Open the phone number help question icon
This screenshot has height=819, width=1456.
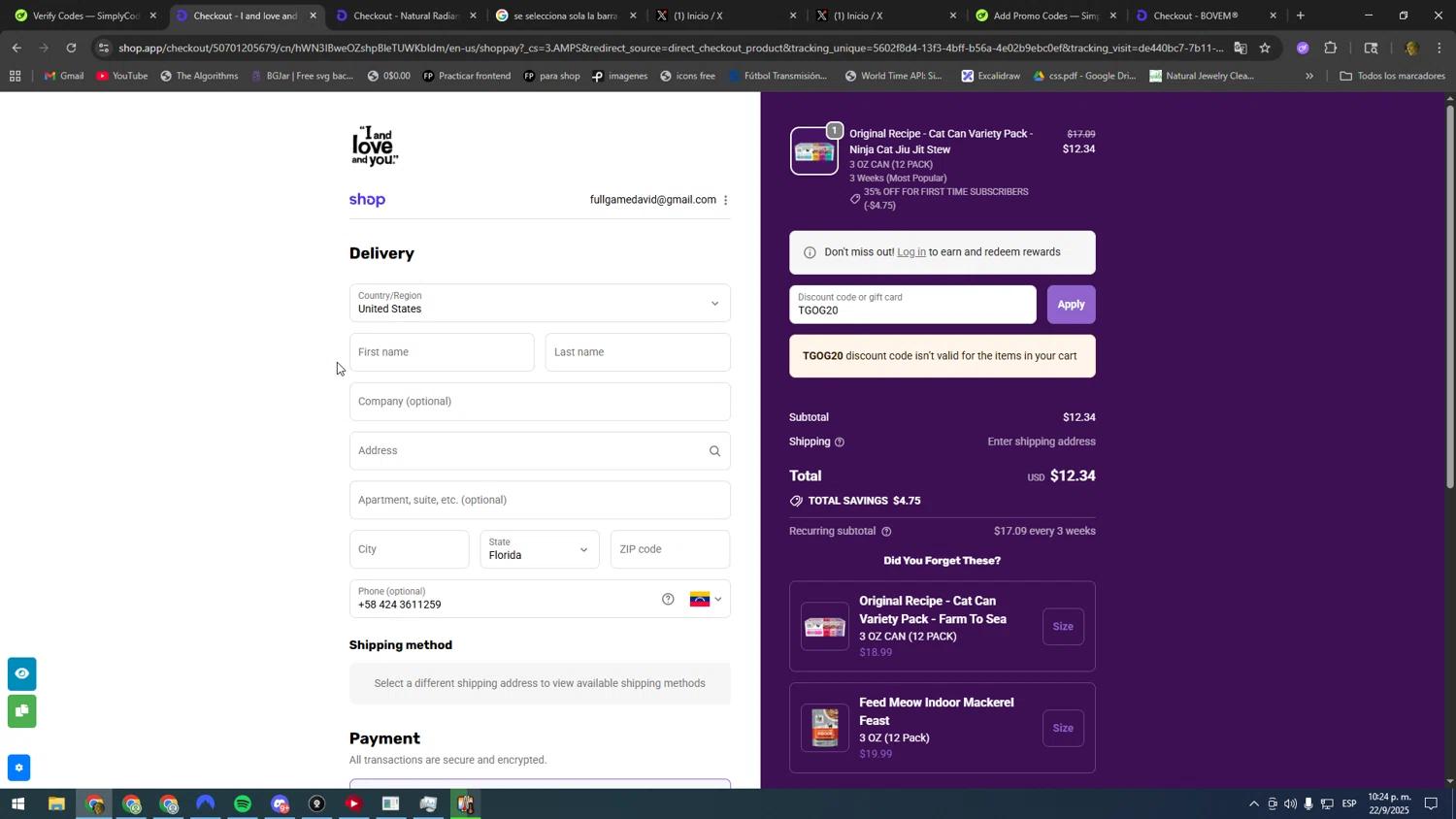[x=668, y=599]
